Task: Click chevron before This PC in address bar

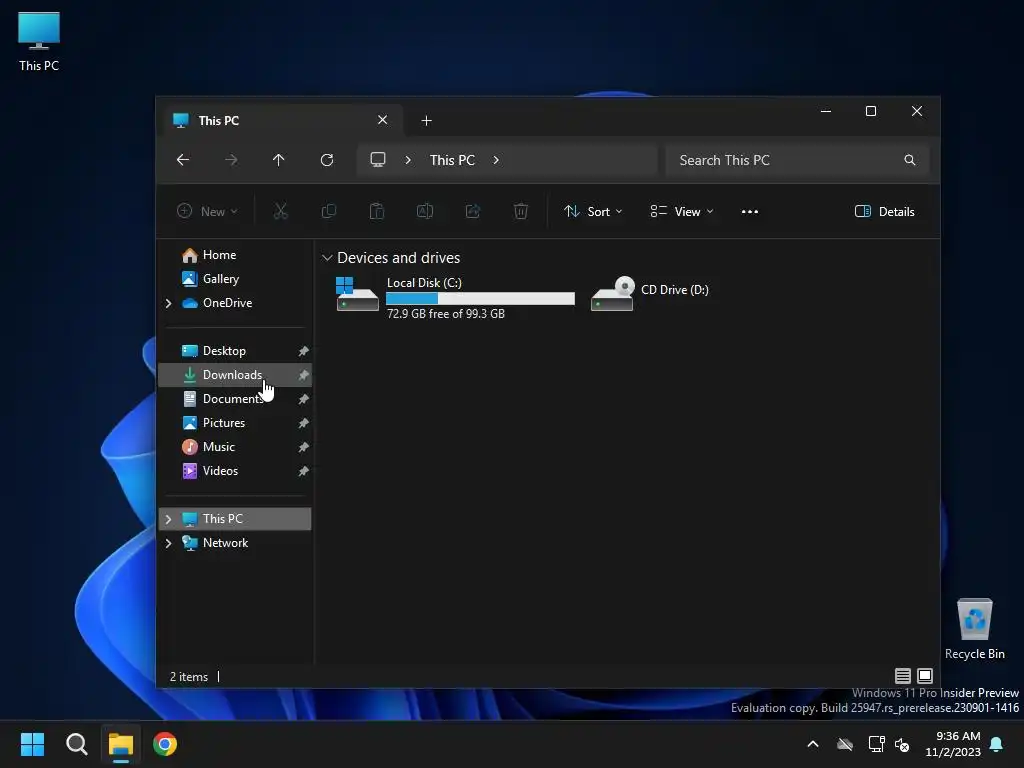Action: click(x=408, y=160)
